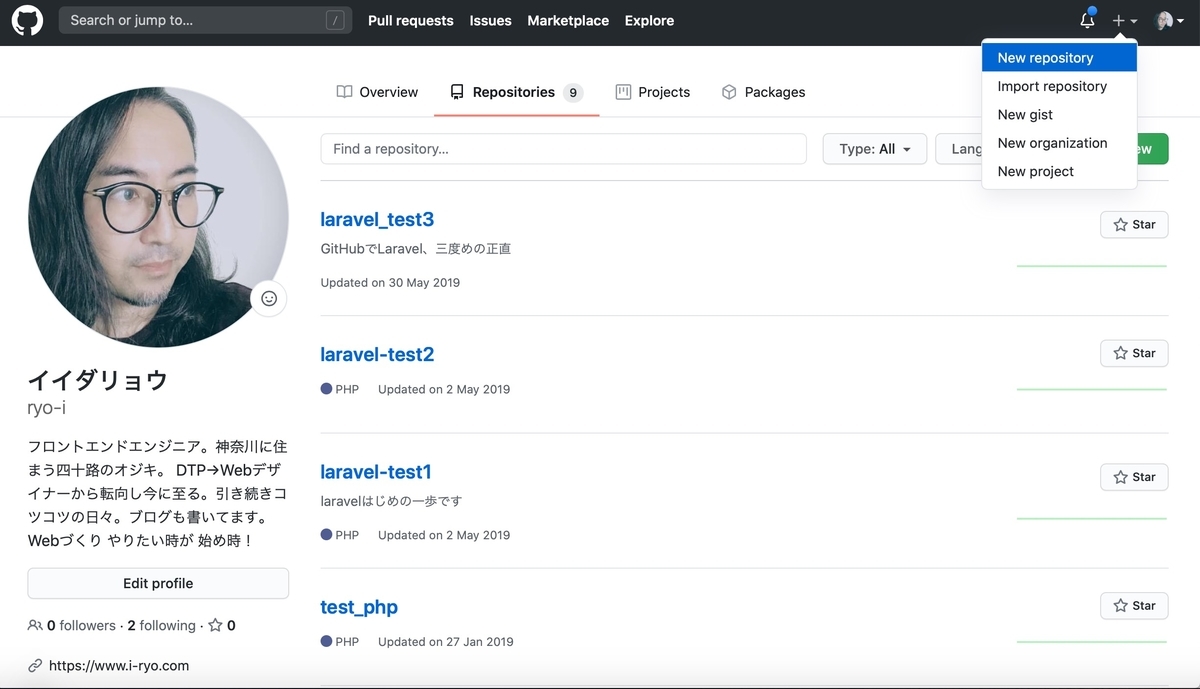Open the laravel-test1 repository link
Viewport: 1200px width, 689px height.
click(376, 471)
